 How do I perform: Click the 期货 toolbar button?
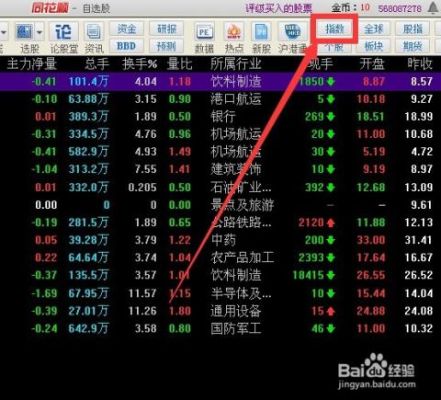click(413, 46)
